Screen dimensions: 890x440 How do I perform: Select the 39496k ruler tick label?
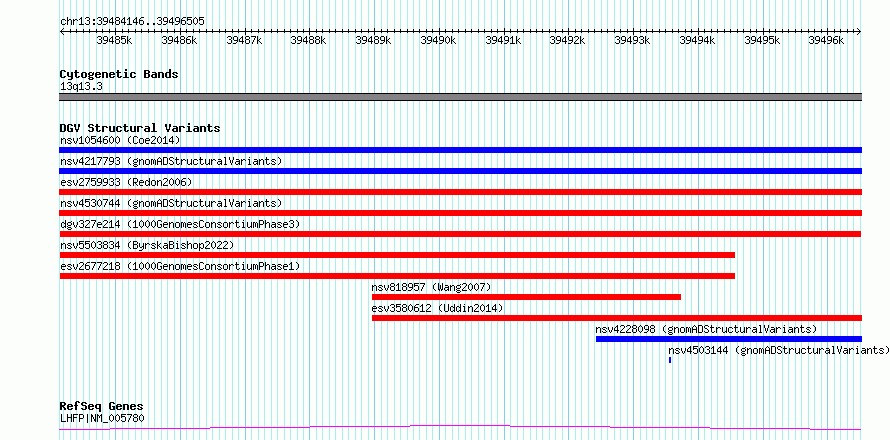(x=826, y=40)
